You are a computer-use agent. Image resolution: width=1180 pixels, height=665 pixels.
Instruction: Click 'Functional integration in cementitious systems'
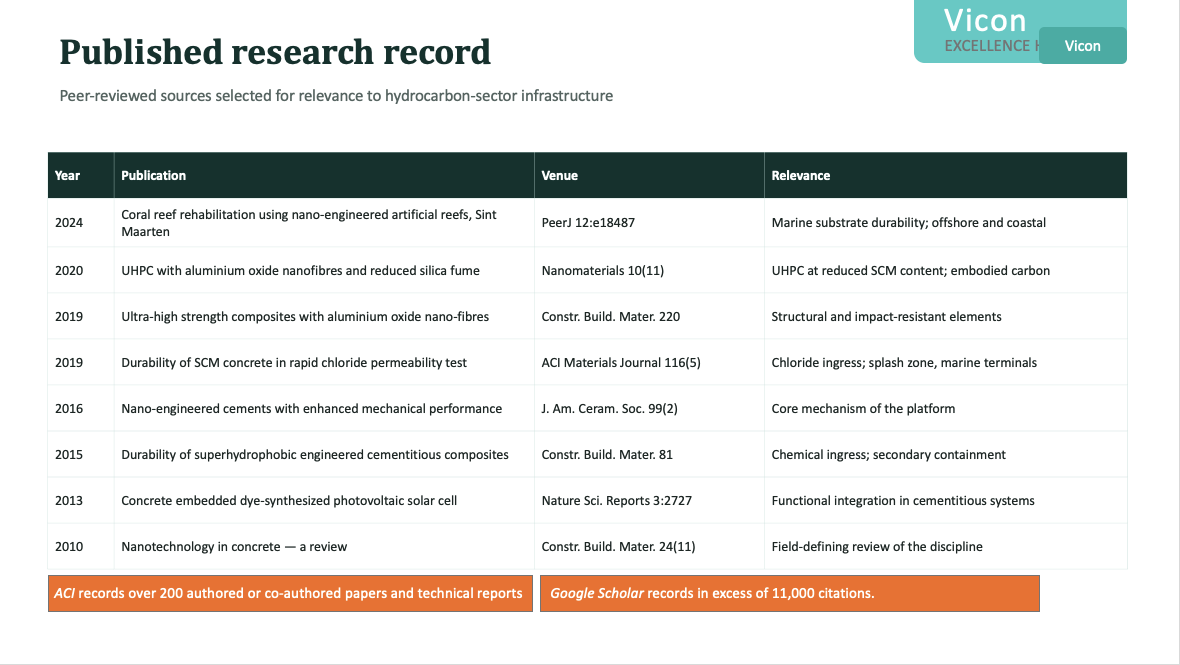pyautogui.click(x=946, y=500)
